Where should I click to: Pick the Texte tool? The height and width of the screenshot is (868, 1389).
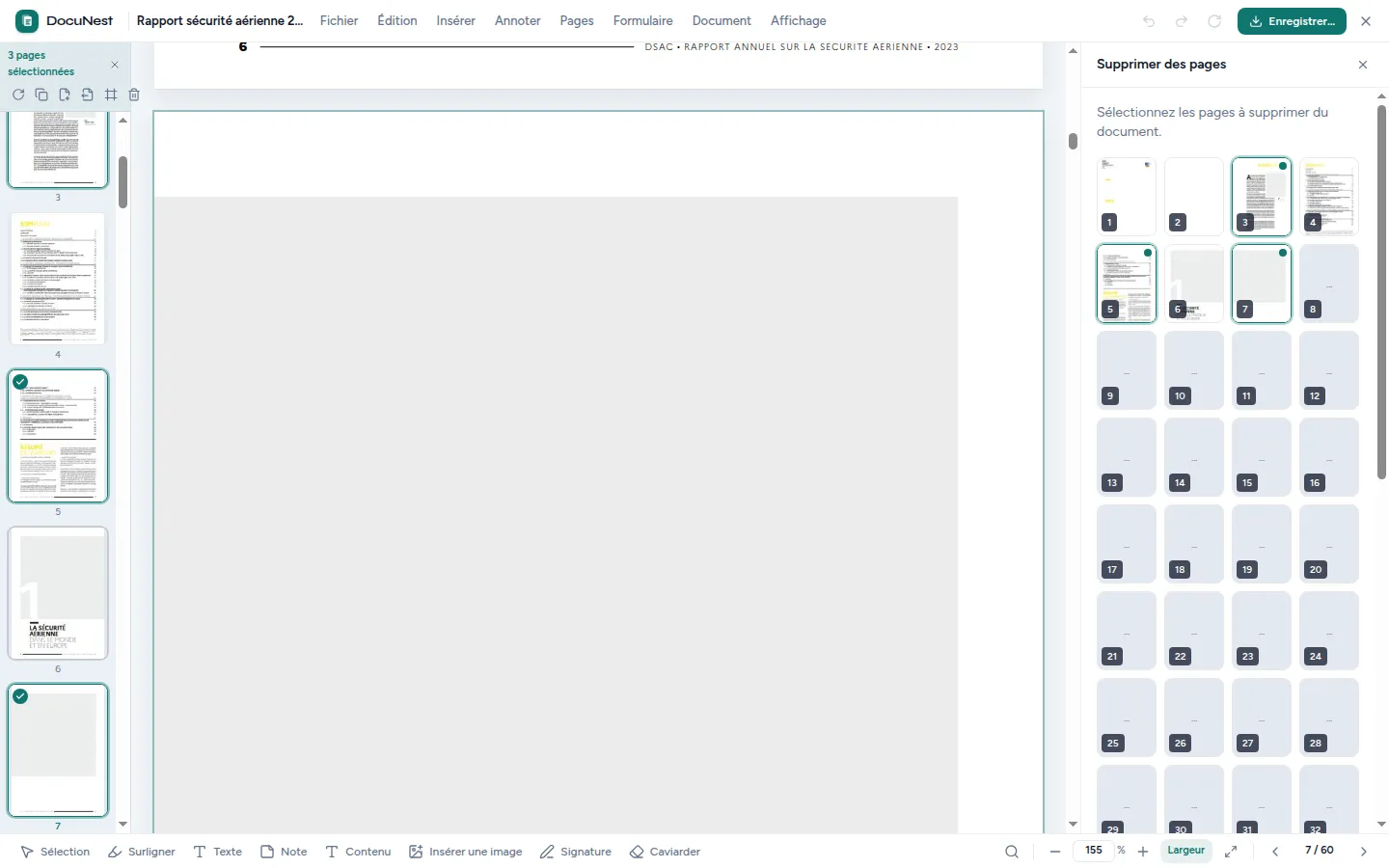(218, 852)
